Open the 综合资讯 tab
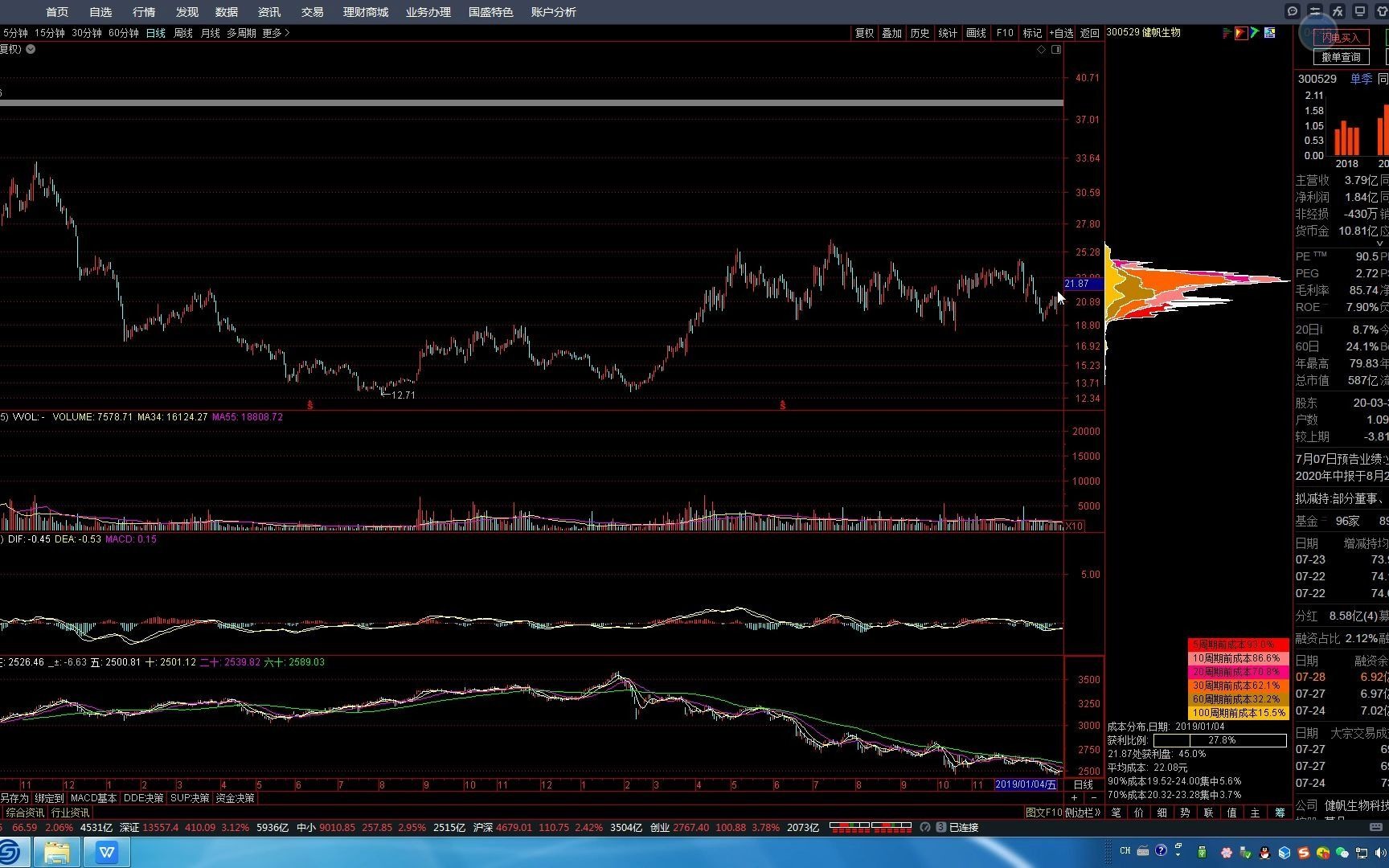Viewport: 1389px width, 868px height. point(25,813)
